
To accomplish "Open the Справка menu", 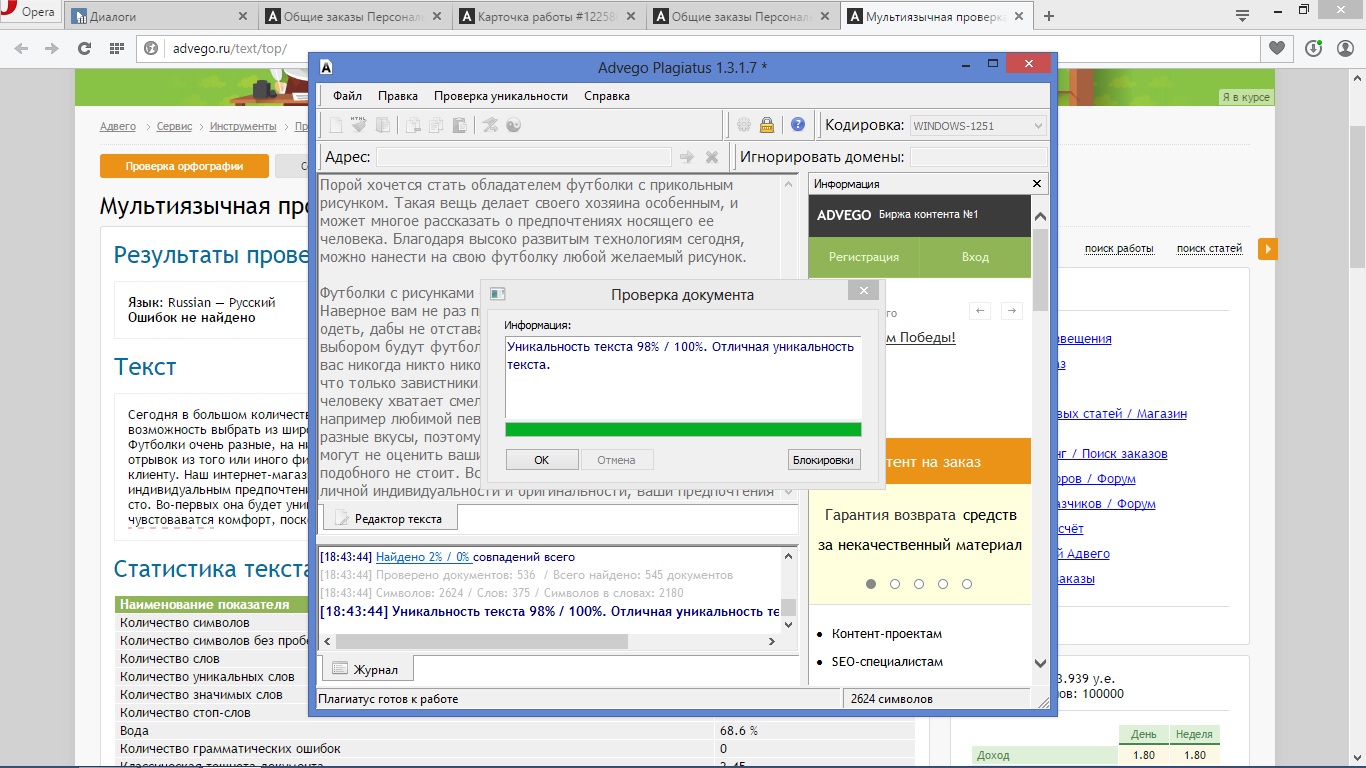I will 607,96.
